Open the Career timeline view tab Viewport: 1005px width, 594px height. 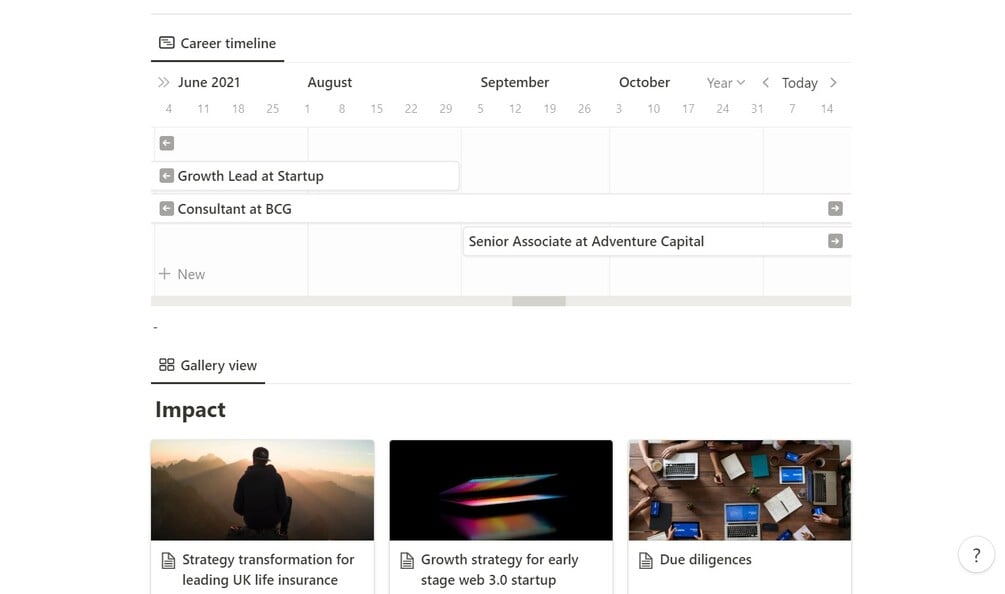pyautogui.click(x=217, y=44)
